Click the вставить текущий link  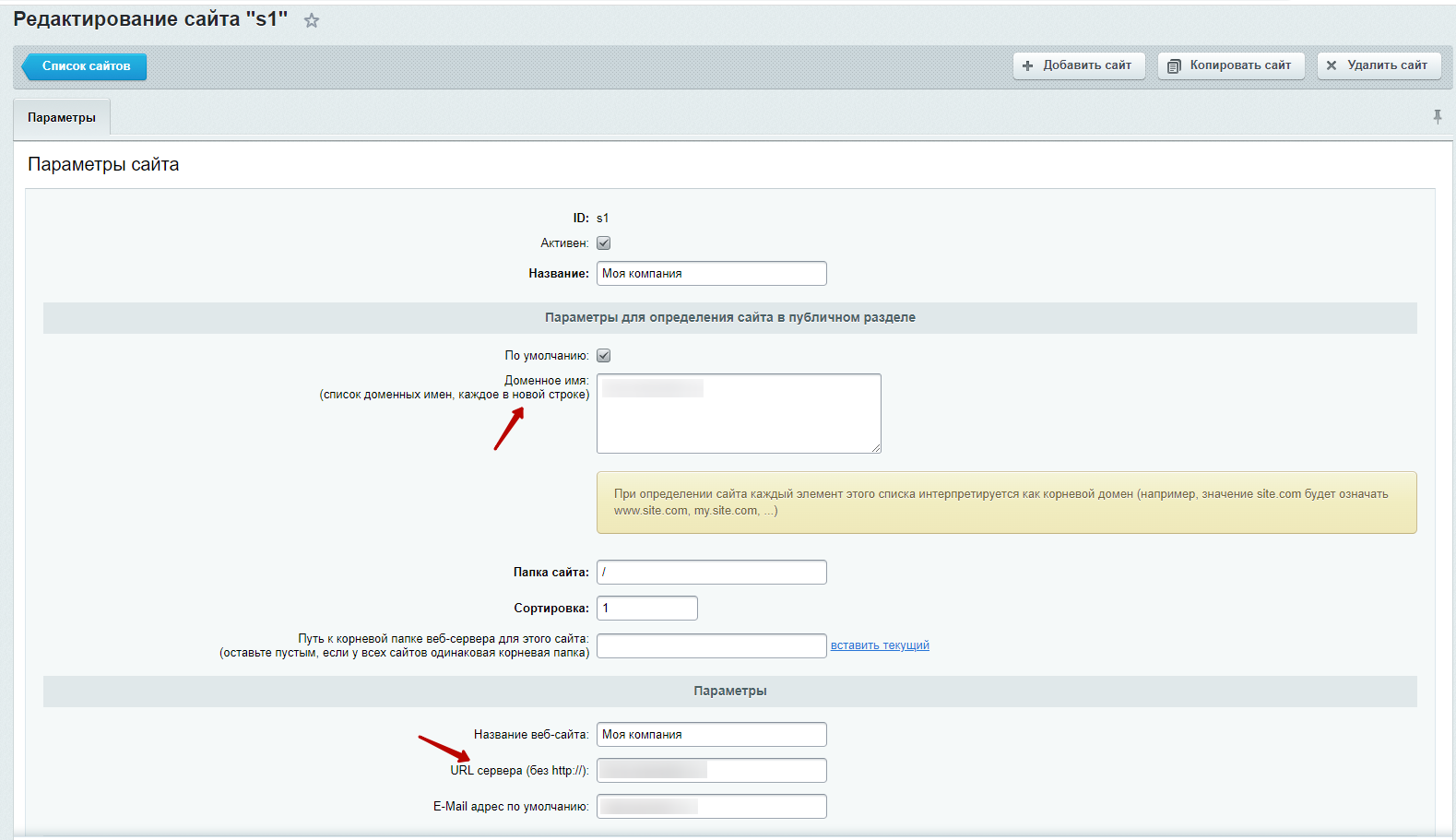point(880,645)
